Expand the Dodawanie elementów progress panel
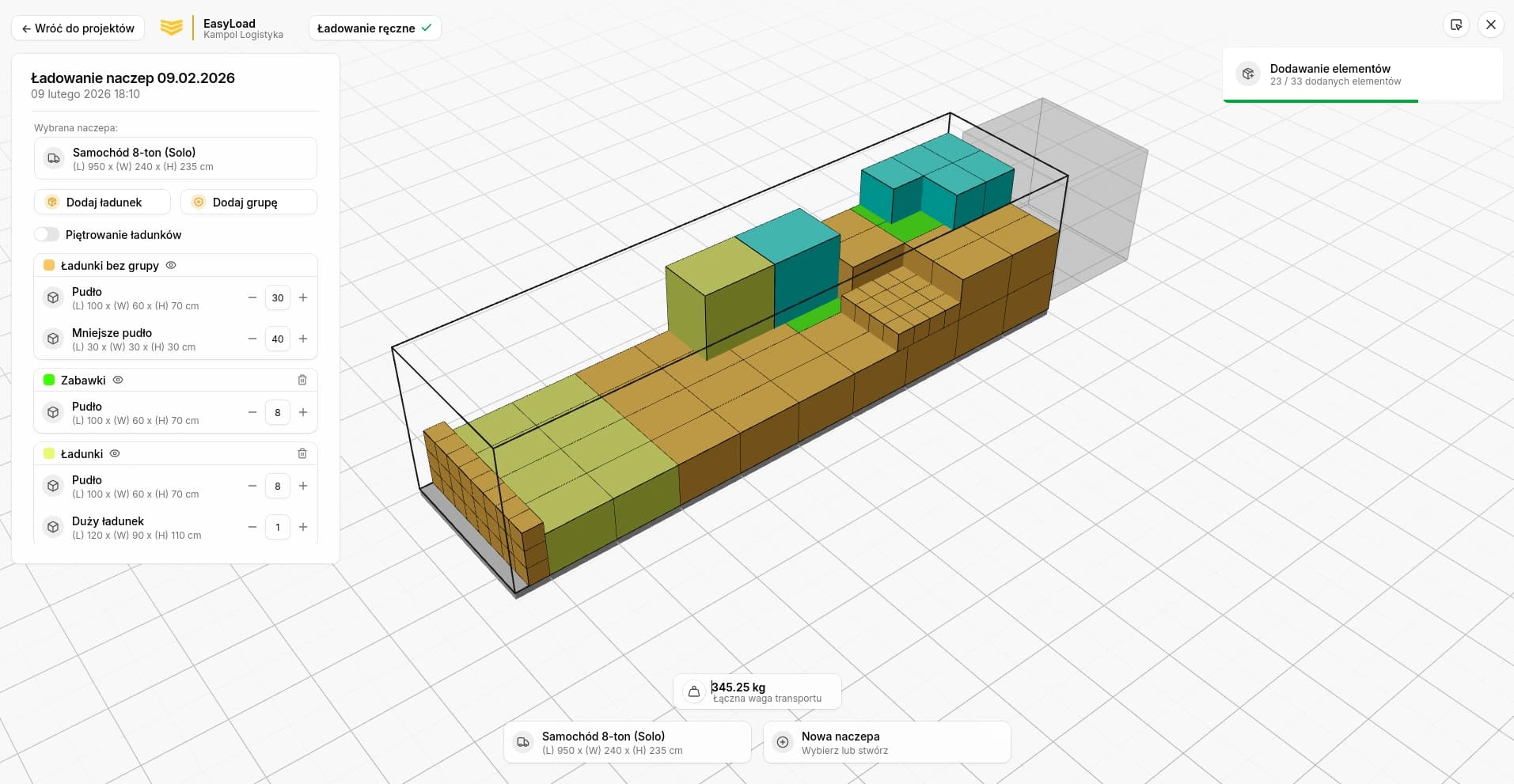The width and height of the screenshot is (1514, 784). coord(1361,74)
